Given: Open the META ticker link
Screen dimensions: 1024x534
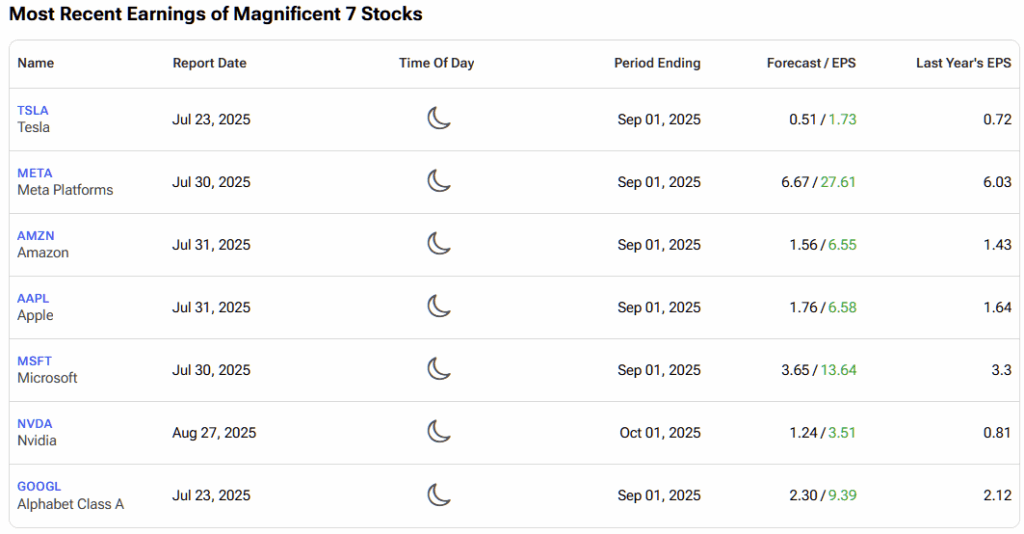Looking at the screenshot, I should (35, 173).
